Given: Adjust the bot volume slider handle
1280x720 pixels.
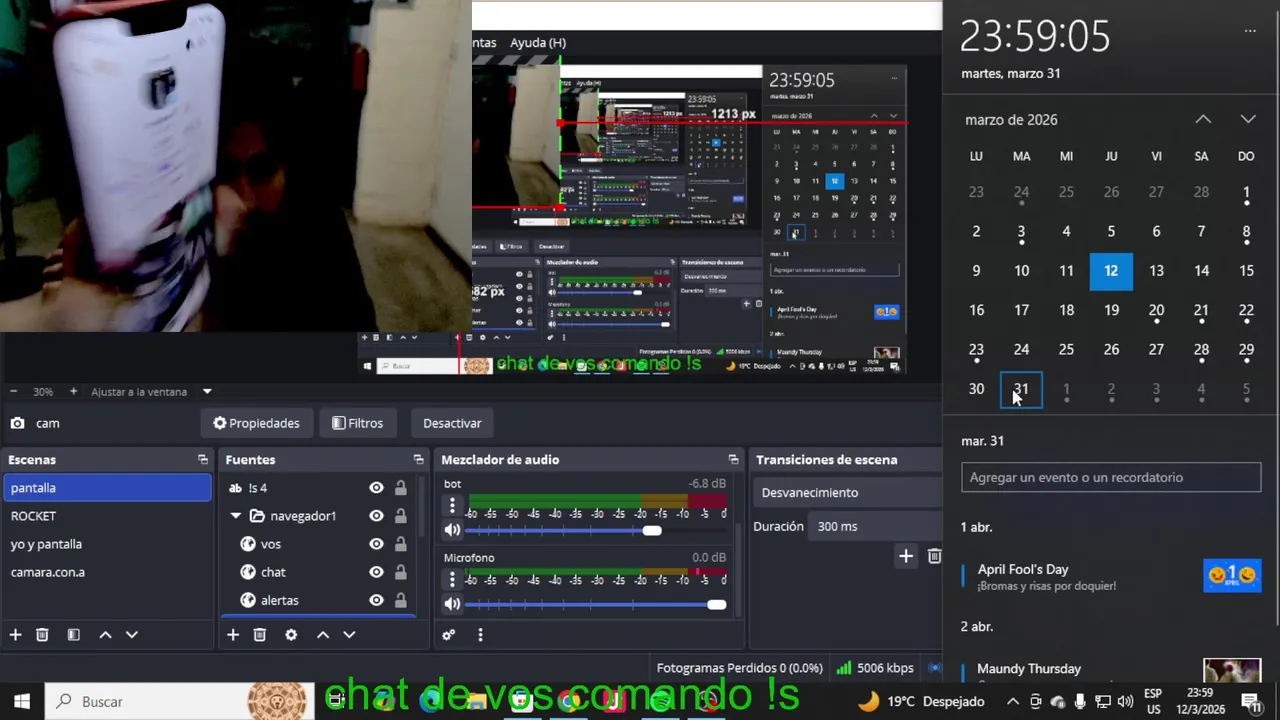Looking at the screenshot, I should [652, 531].
